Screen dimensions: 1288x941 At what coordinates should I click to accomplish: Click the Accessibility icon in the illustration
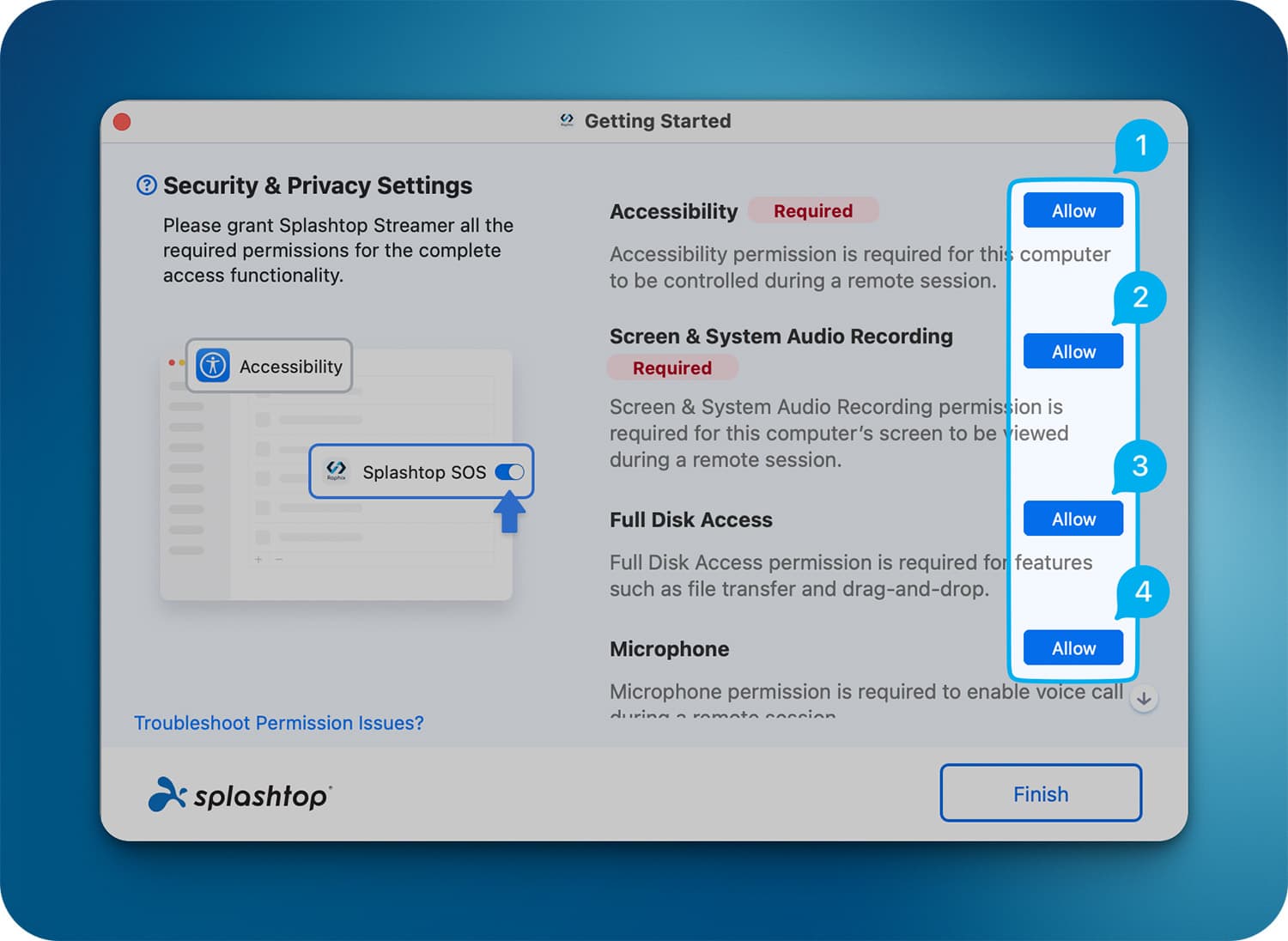pos(213,366)
